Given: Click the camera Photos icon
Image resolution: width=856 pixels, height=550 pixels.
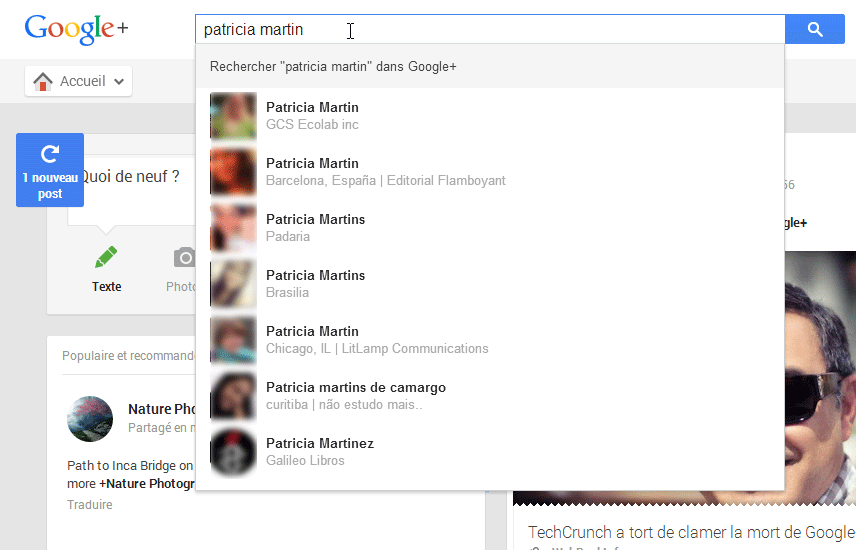Looking at the screenshot, I should pyautogui.click(x=185, y=257).
